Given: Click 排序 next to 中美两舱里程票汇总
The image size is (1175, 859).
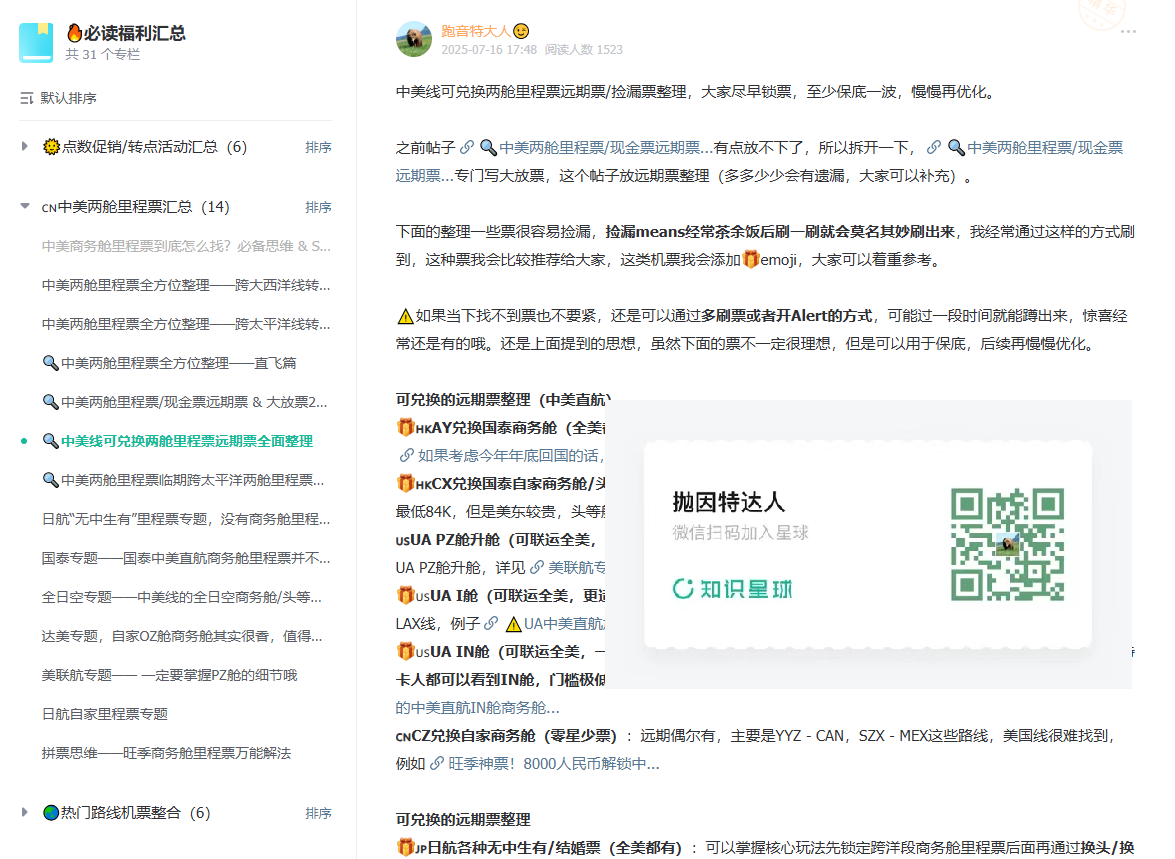Looking at the screenshot, I should (318, 207).
